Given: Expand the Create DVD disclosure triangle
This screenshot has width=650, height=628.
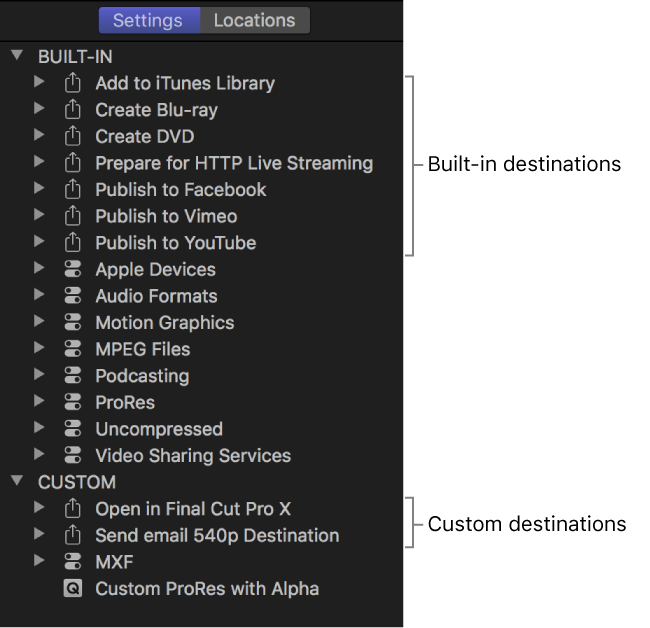Looking at the screenshot, I should coord(39,135).
